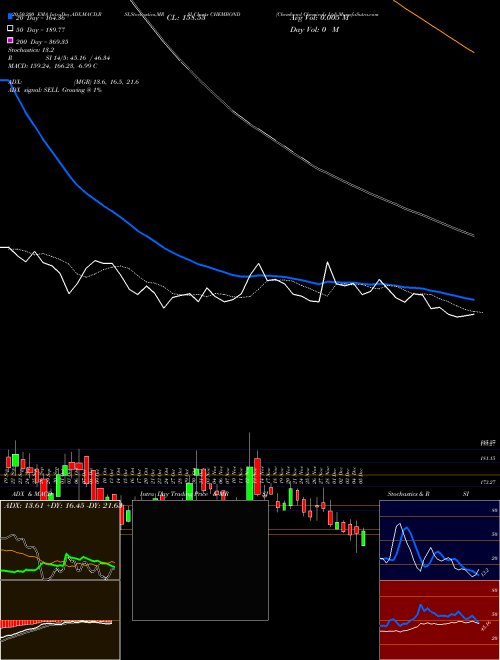500x660 pixels.
Task: Open the red RSI indicator panel
Action: (x=439, y=620)
